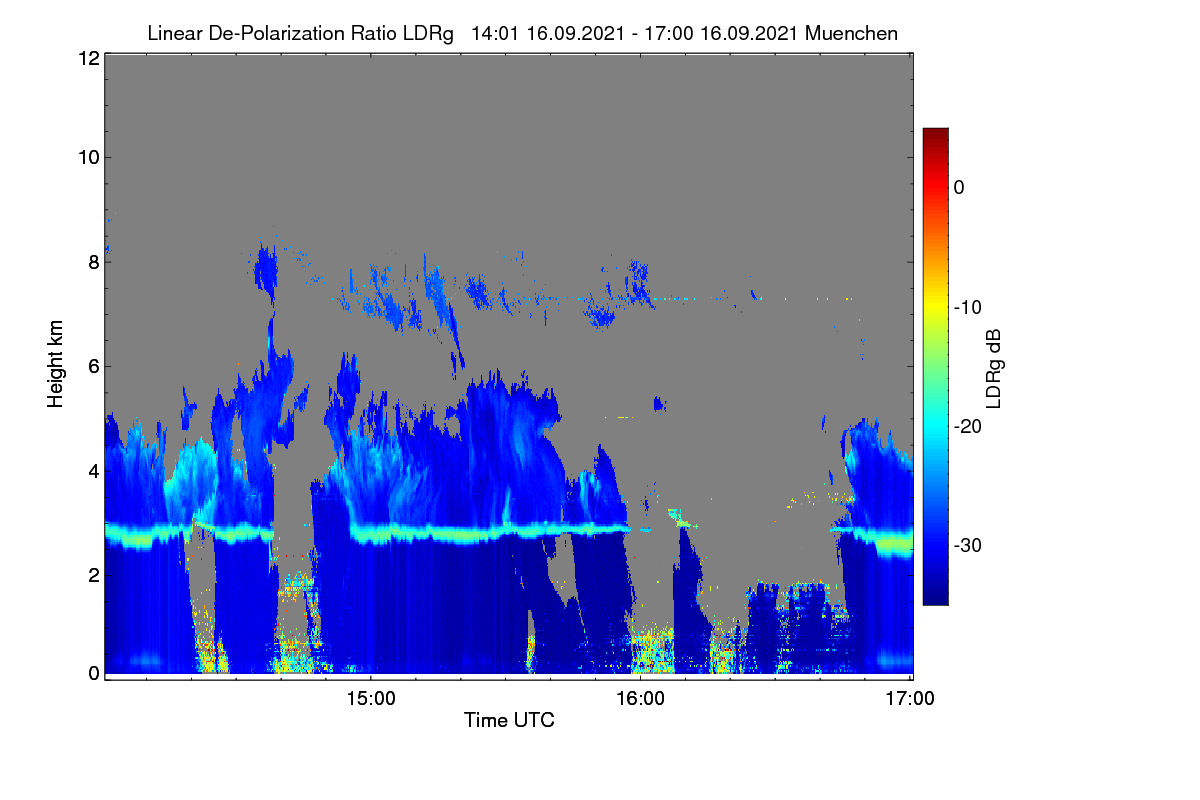
Task: Click the height tick label '2'
Action: [93, 574]
